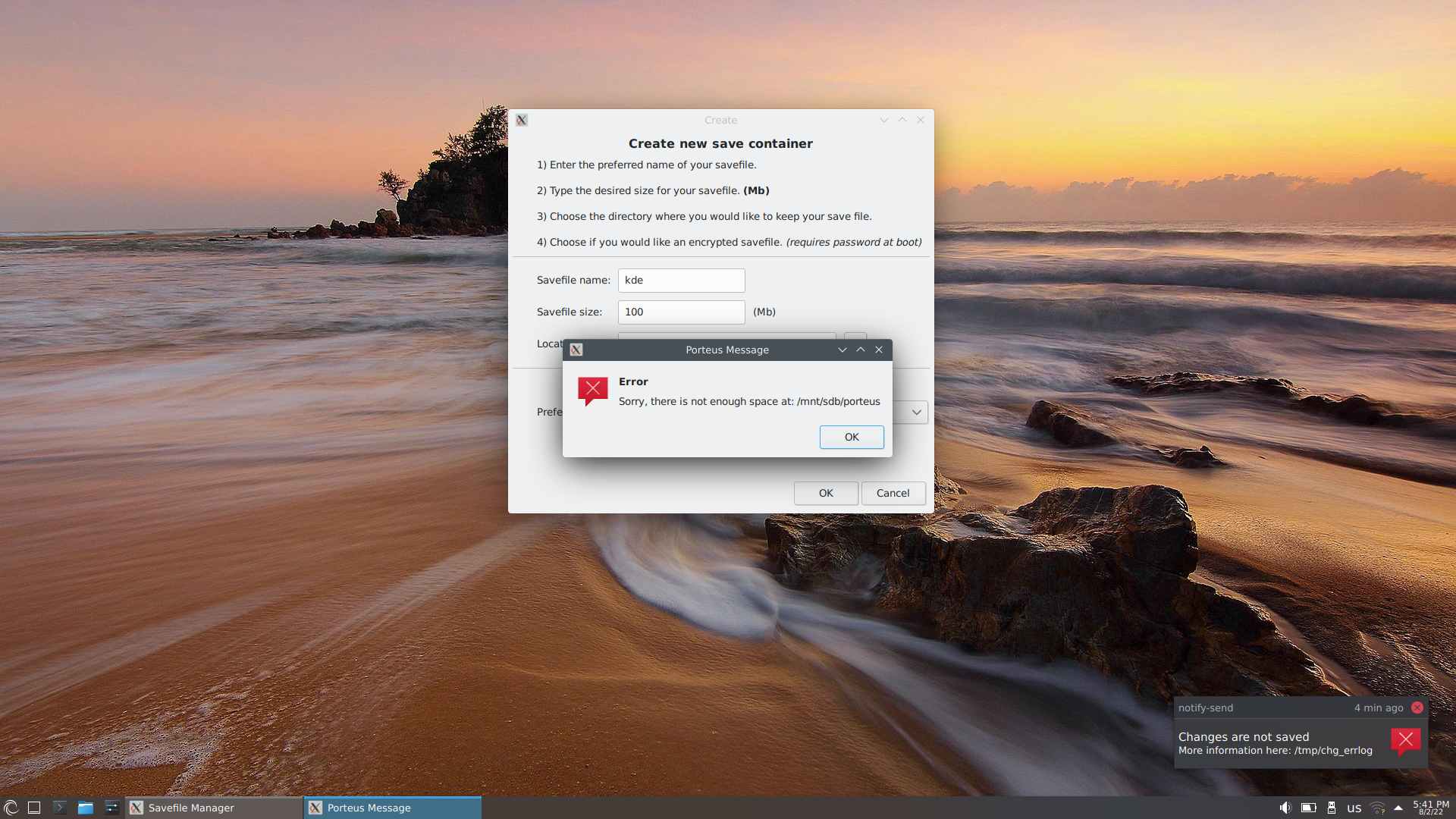1456x819 pixels.
Task: Minimize the Porteus Message dialog
Action: pyautogui.click(x=843, y=350)
